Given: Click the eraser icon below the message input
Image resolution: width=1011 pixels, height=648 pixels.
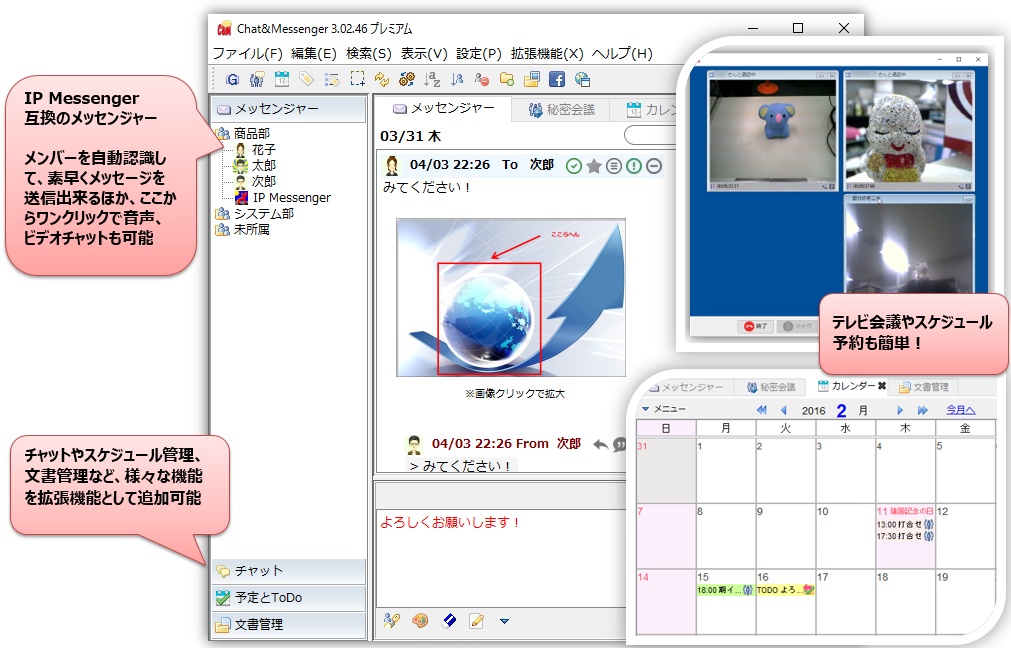Looking at the screenshot, I should coord(449,621).
